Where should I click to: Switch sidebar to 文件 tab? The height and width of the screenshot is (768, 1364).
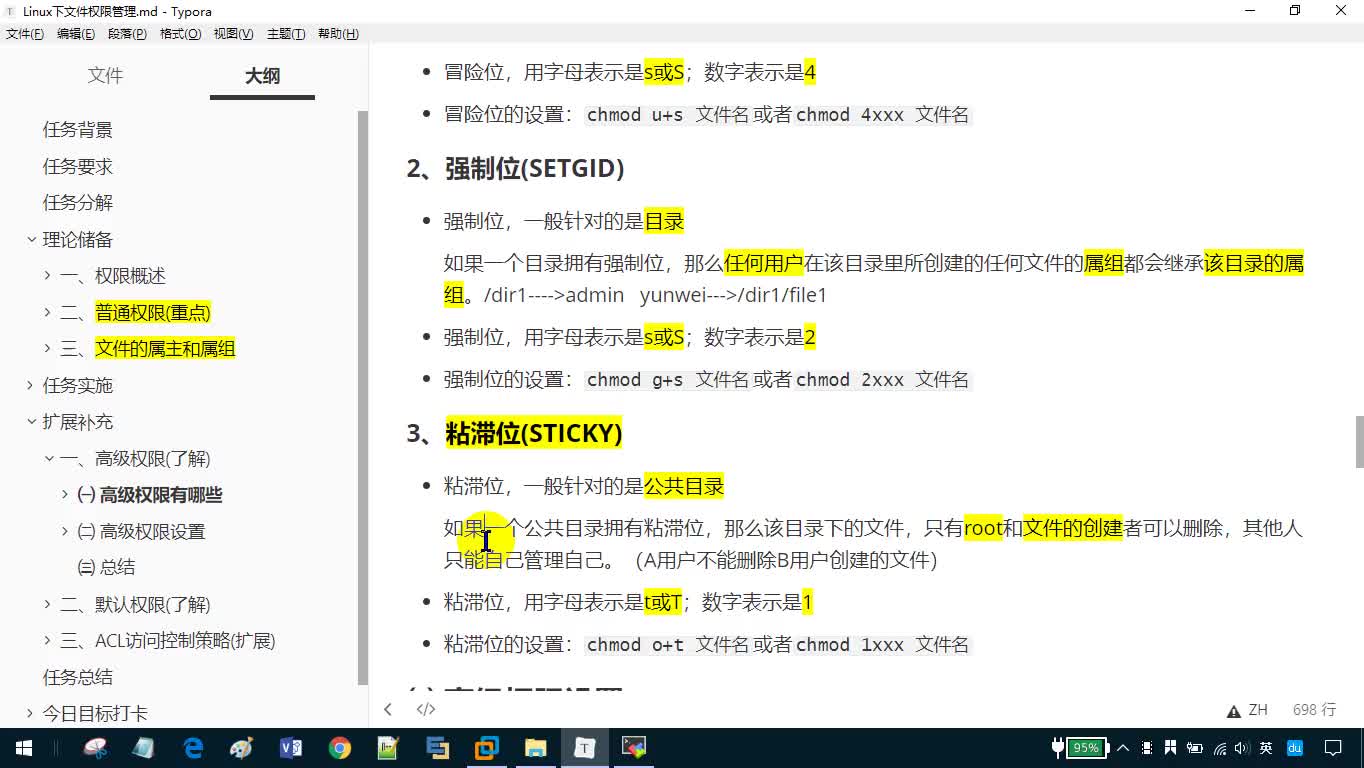coord(105,76)
